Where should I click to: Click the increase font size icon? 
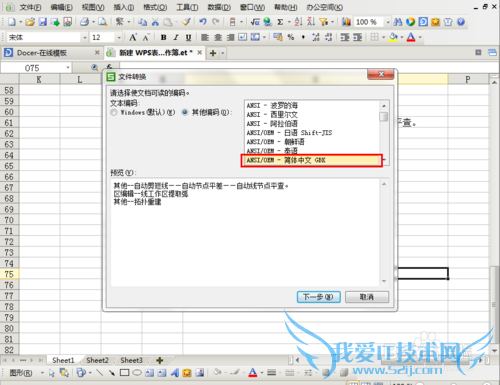(133, 37)
